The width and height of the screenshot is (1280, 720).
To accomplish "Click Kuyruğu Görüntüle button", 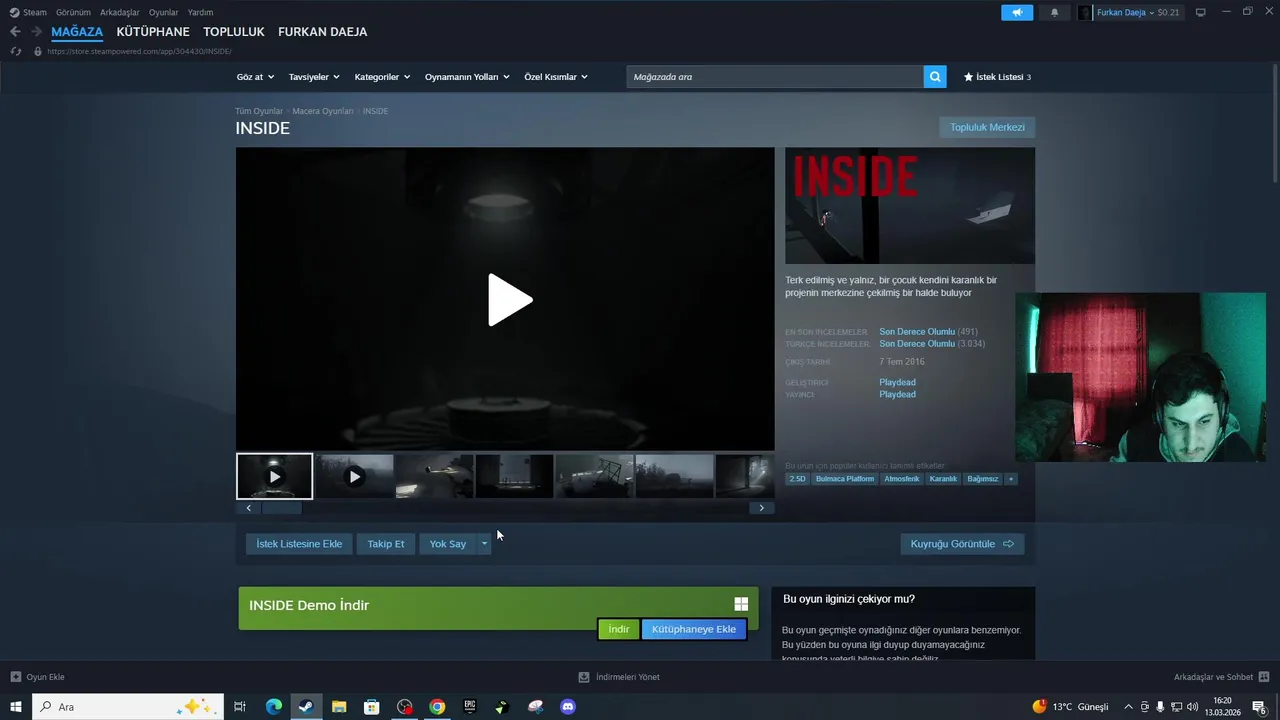I will (962, 544).
